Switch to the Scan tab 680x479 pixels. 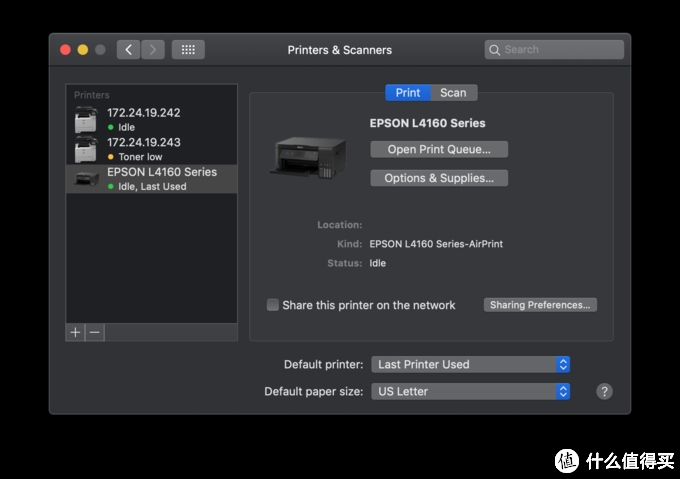pos(453,92)
